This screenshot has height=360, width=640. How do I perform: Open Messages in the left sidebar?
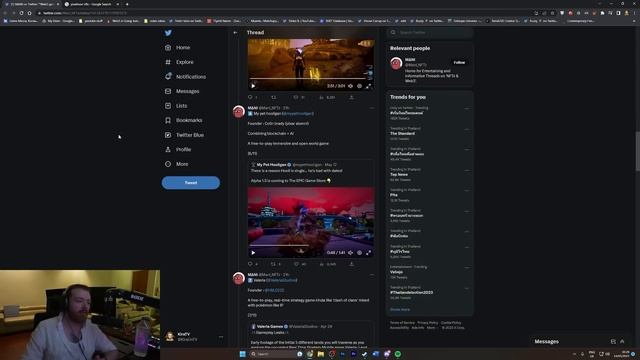point(182,91)
